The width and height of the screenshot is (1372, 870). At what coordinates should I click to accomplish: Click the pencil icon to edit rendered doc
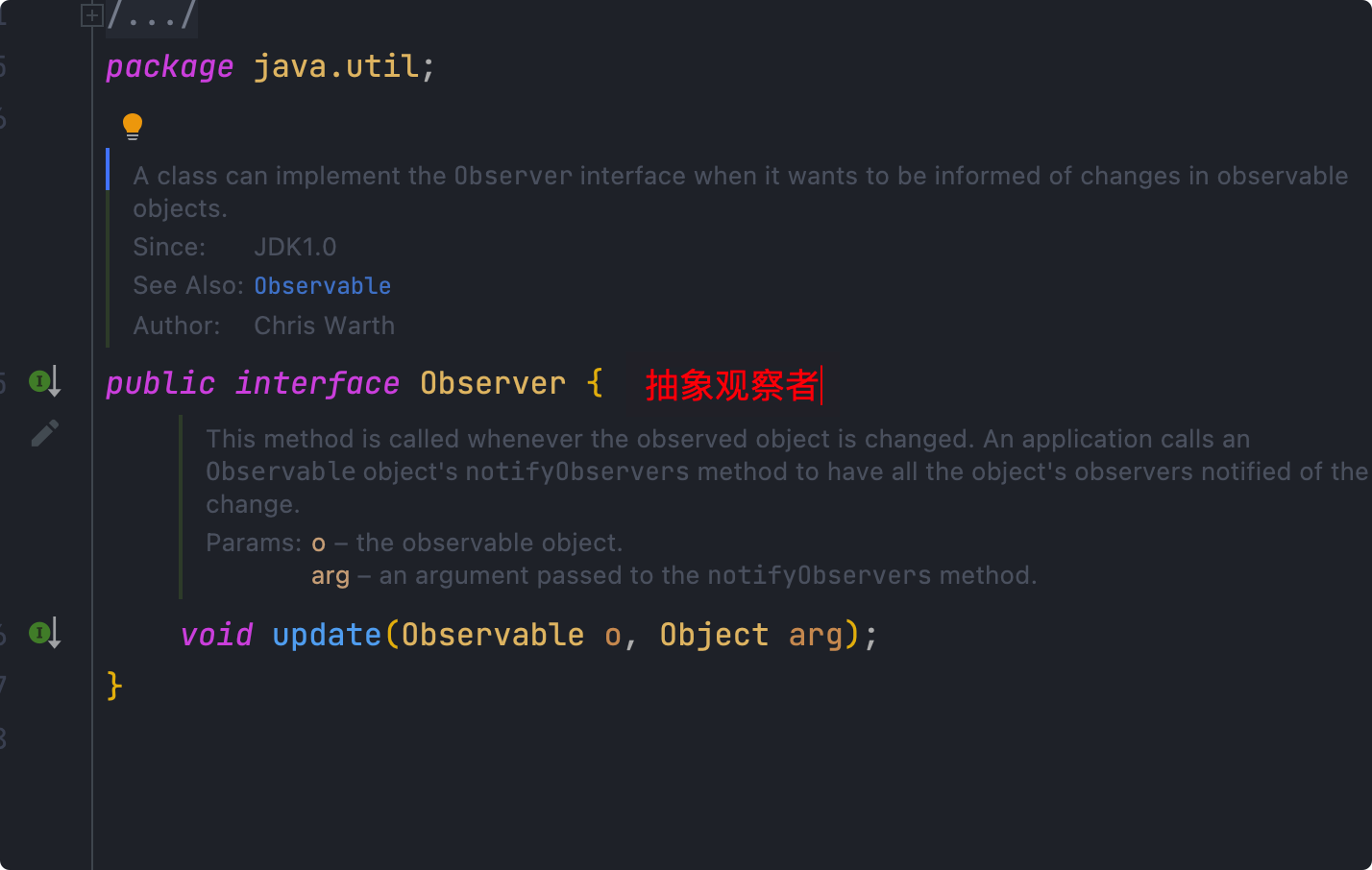(44, 434)
